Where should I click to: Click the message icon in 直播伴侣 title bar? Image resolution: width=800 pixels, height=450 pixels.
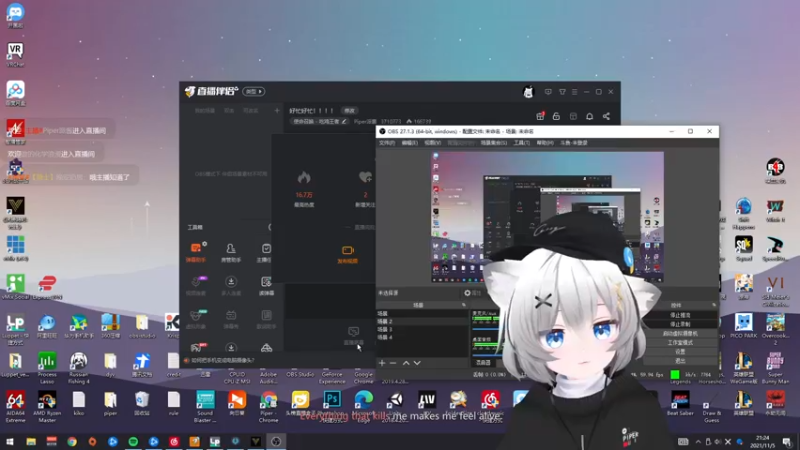[x=548, y=92]
